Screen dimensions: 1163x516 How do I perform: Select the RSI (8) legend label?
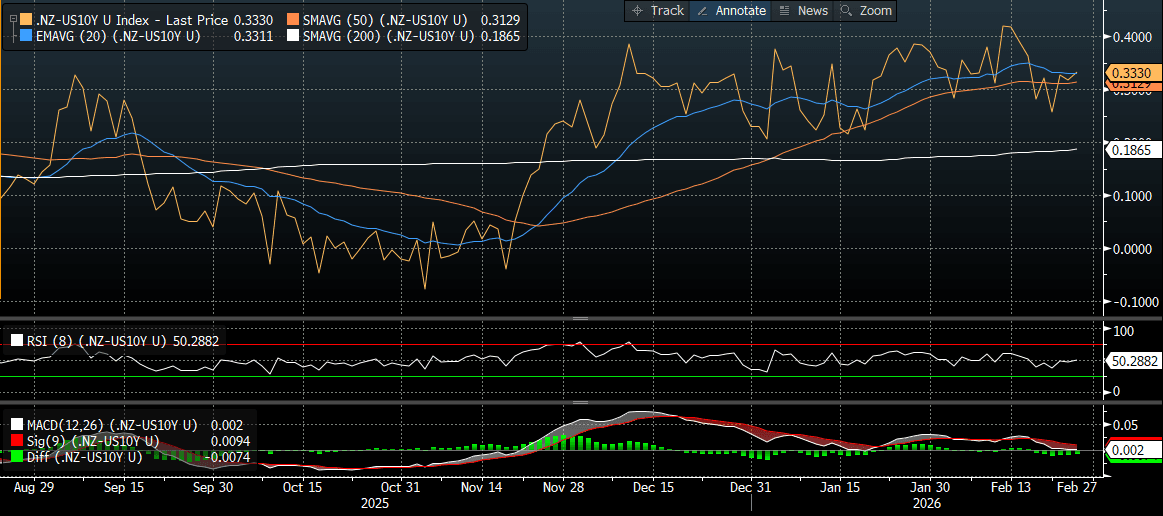[x=96, y=341]
